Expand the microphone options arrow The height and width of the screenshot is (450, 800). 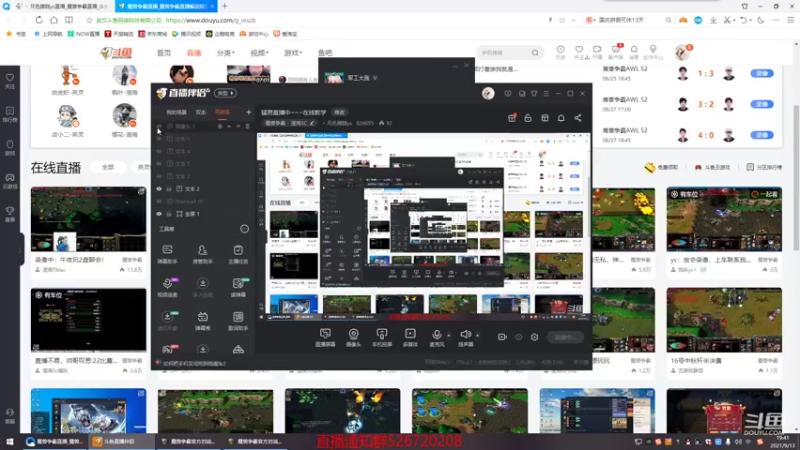coord(448,336)
